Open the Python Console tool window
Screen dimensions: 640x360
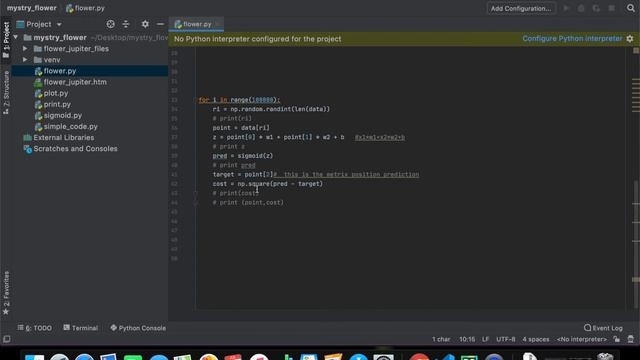coord(138,328)
